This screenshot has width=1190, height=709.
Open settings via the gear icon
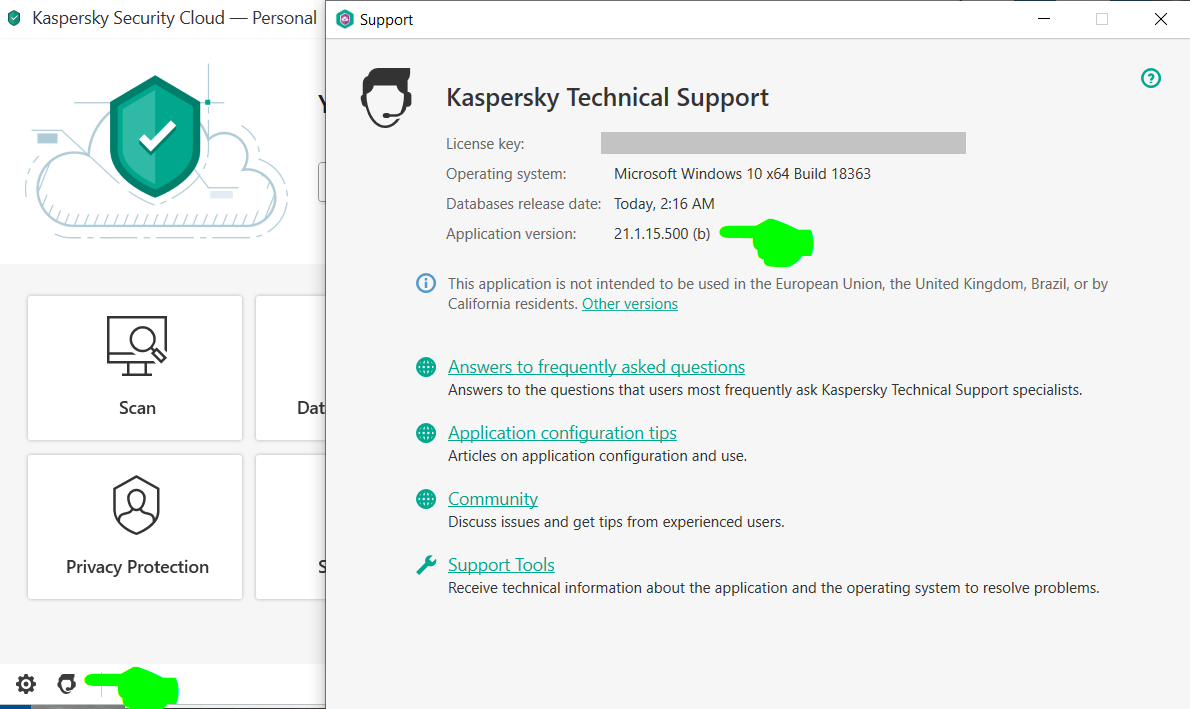coord(26,684)
